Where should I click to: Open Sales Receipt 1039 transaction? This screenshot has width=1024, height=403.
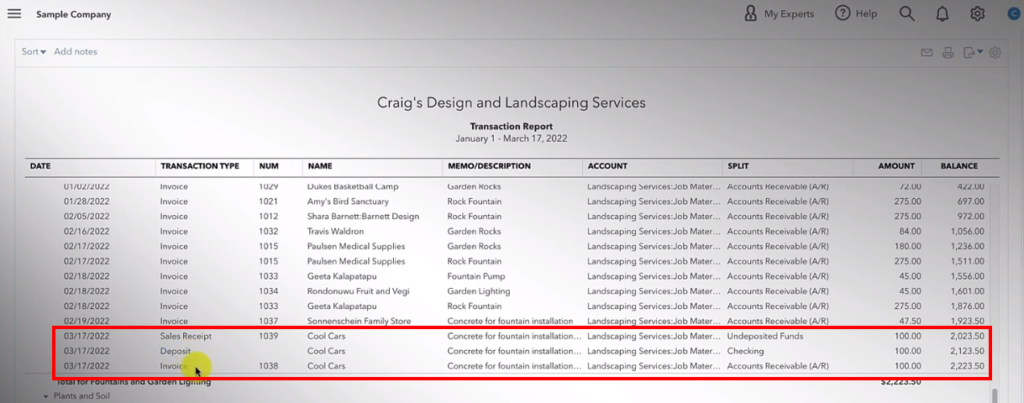point(186,336)
